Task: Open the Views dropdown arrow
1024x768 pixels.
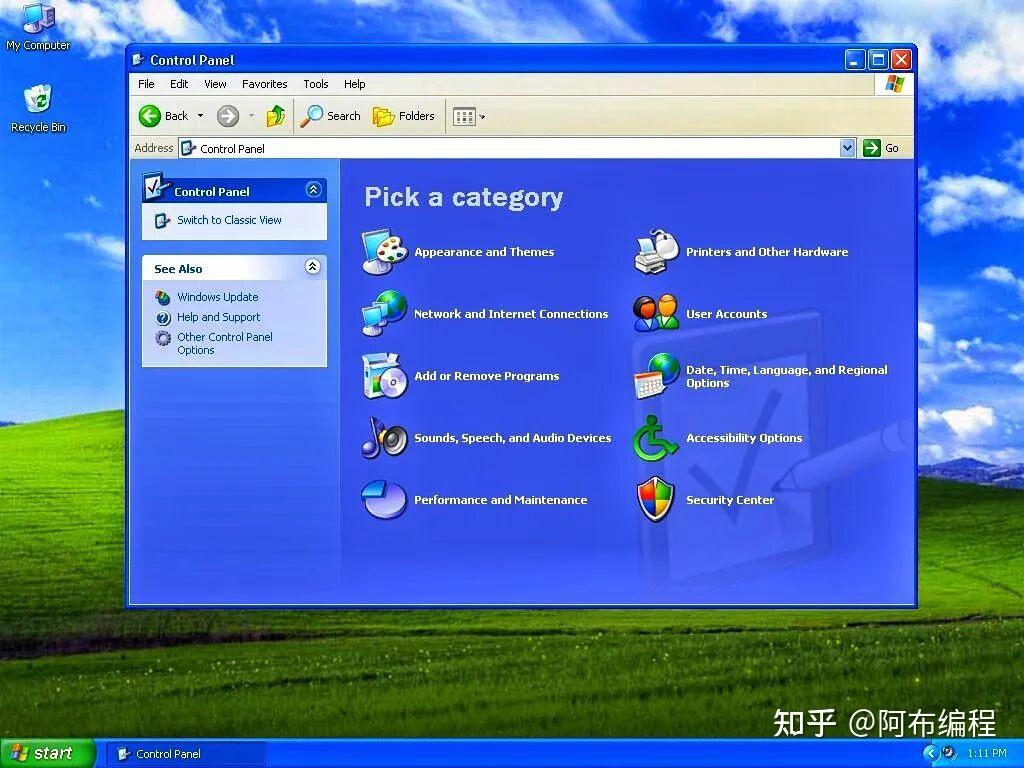Action: 482,118
